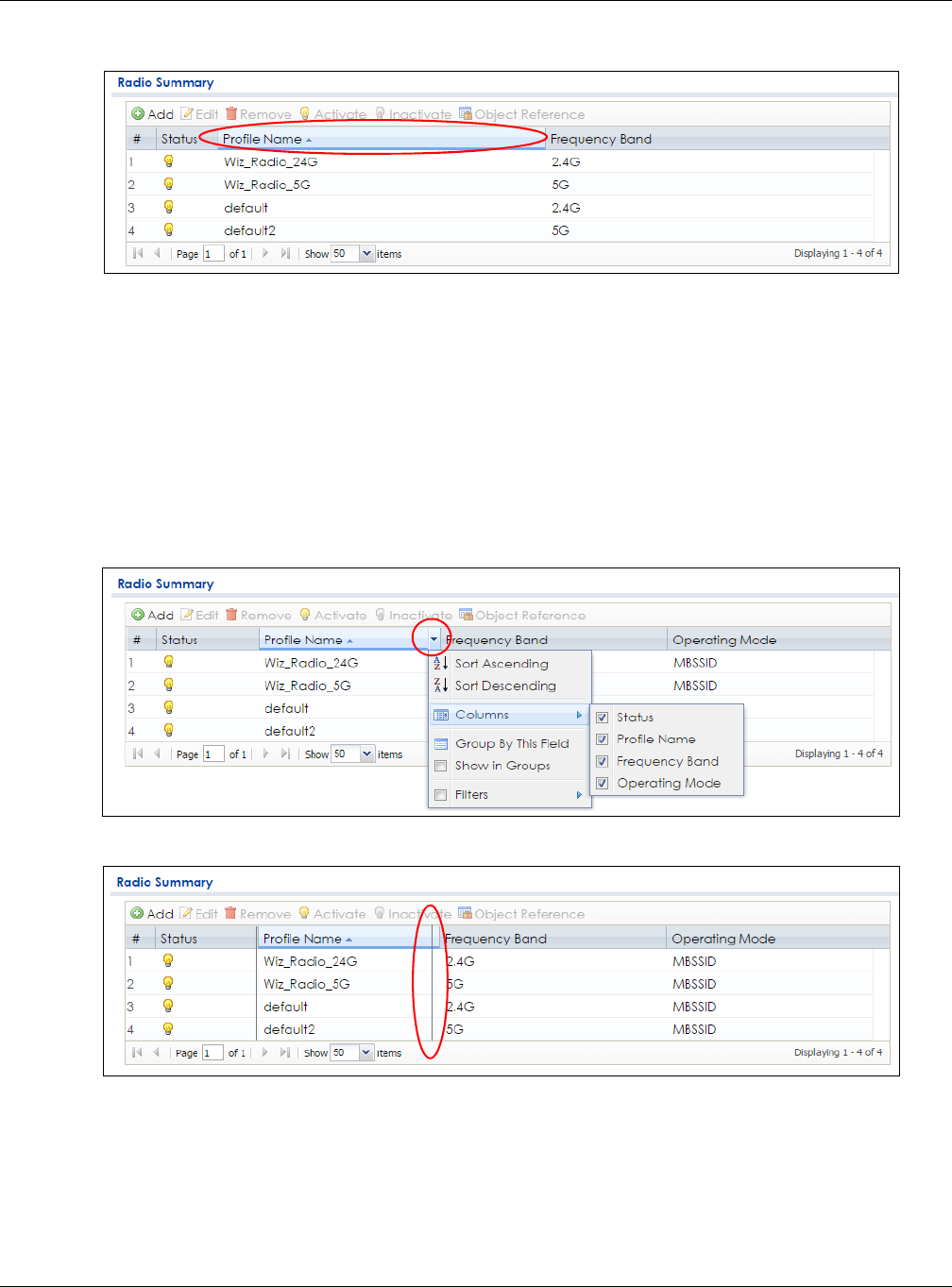Screen dimensions: 952x1287
Task: Open the Profile Name header dropdown arrow
Action: 433,639
